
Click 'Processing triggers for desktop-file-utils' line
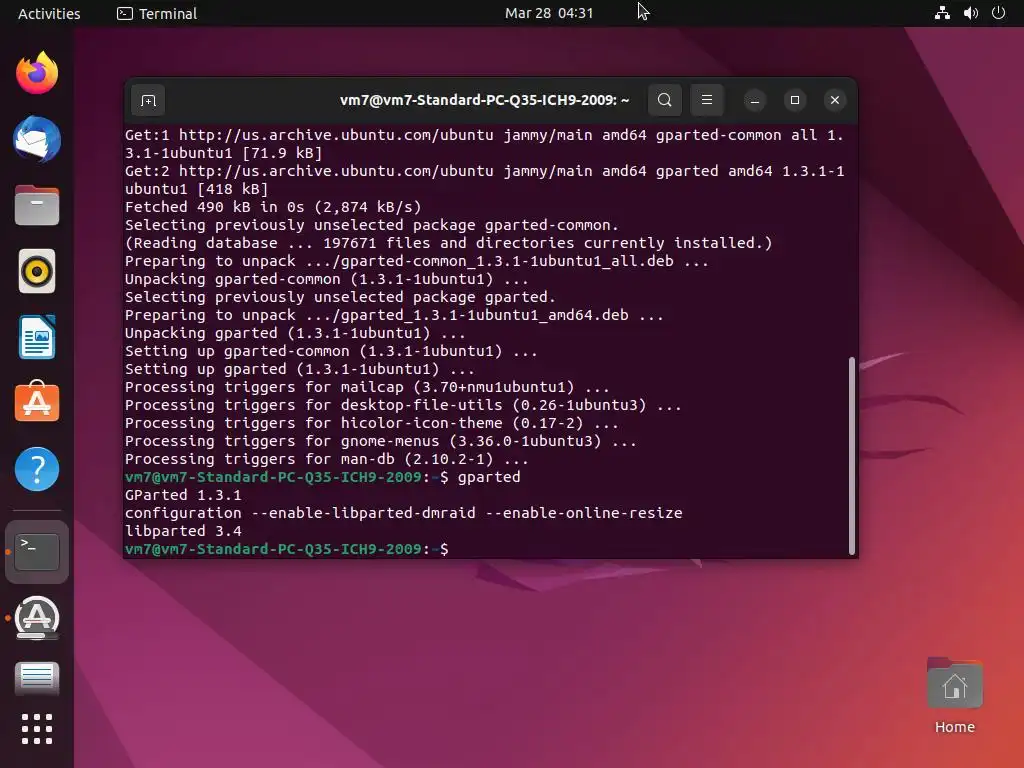(403, 406)
